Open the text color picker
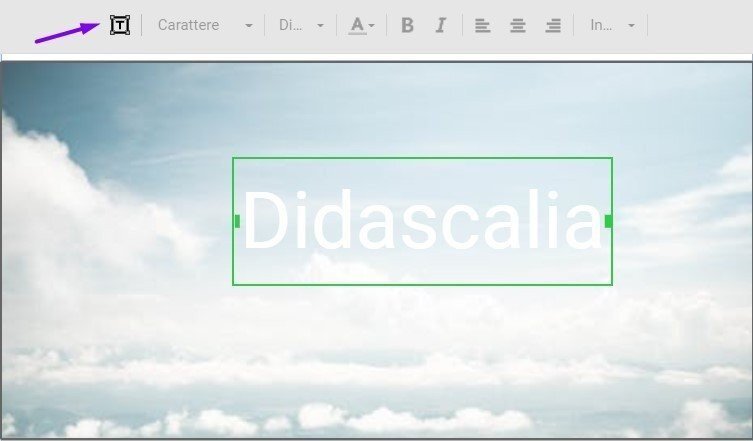This screenshot has height=441, width=753. 362,25
